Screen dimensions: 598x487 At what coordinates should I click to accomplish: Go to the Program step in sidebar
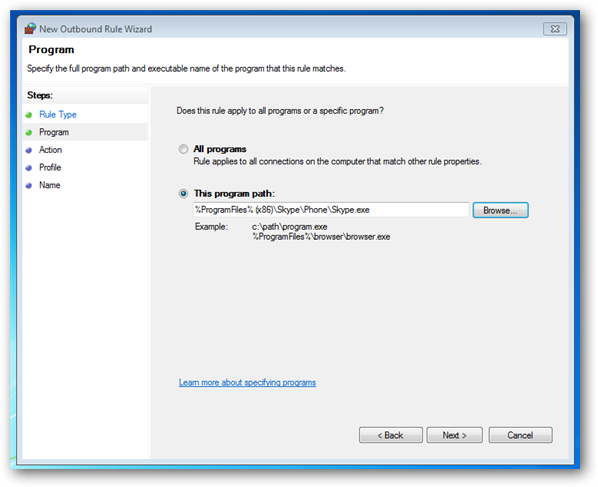coord(54,132)
